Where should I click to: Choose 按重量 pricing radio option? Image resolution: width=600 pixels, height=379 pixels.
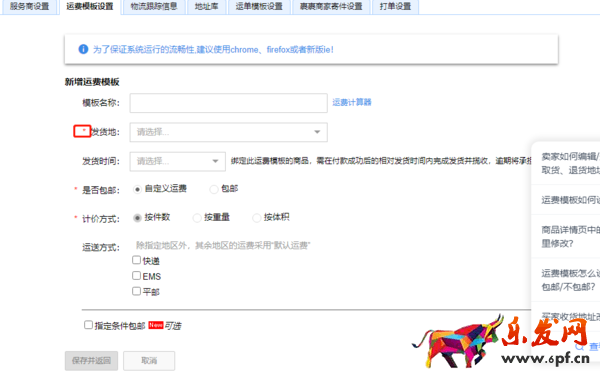tap(197, 218)
